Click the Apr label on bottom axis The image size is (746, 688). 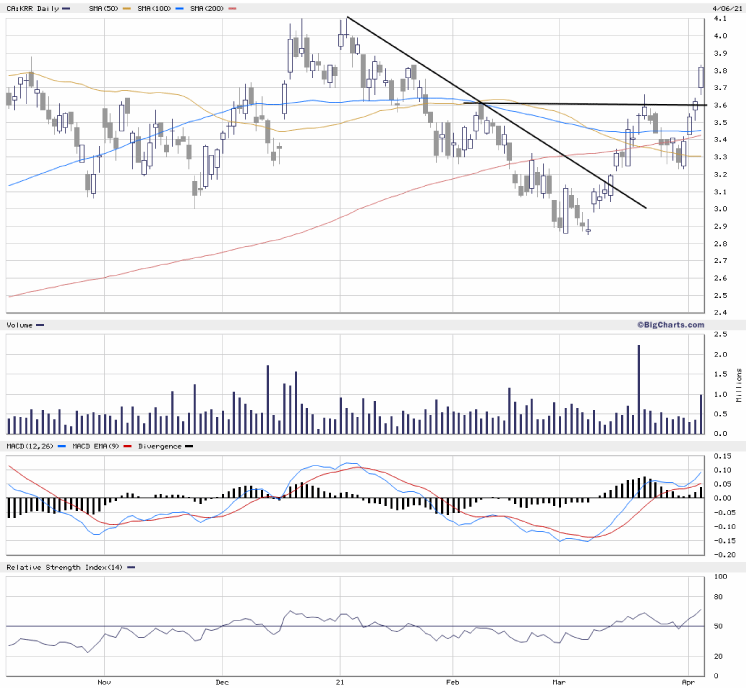(687, 680)
